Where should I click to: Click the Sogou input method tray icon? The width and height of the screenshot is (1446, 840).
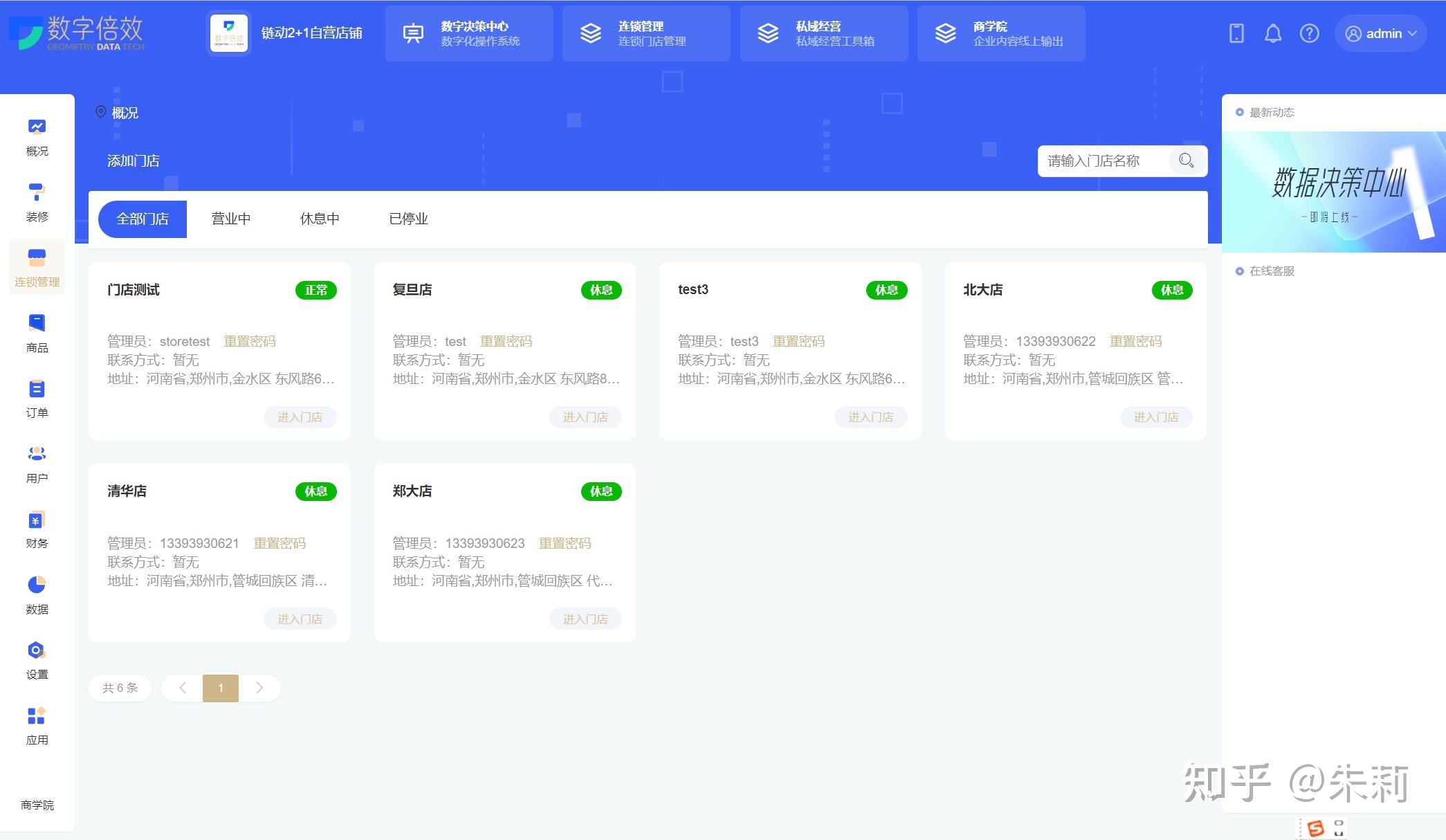point(1315,828)
